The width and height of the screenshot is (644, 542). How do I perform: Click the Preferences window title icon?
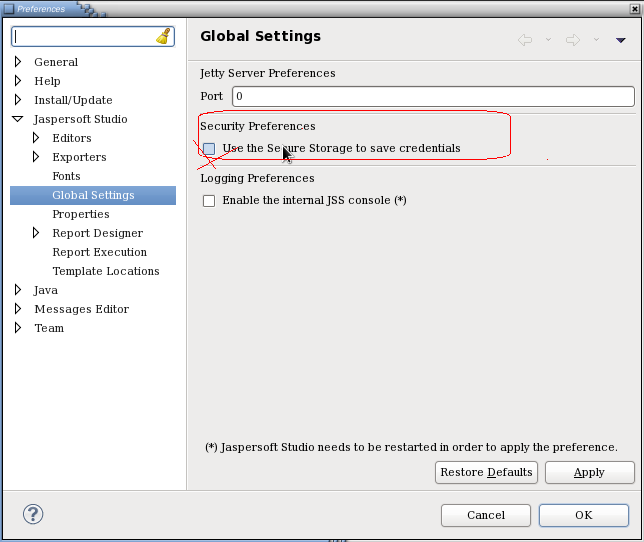(x=9, y=8)
